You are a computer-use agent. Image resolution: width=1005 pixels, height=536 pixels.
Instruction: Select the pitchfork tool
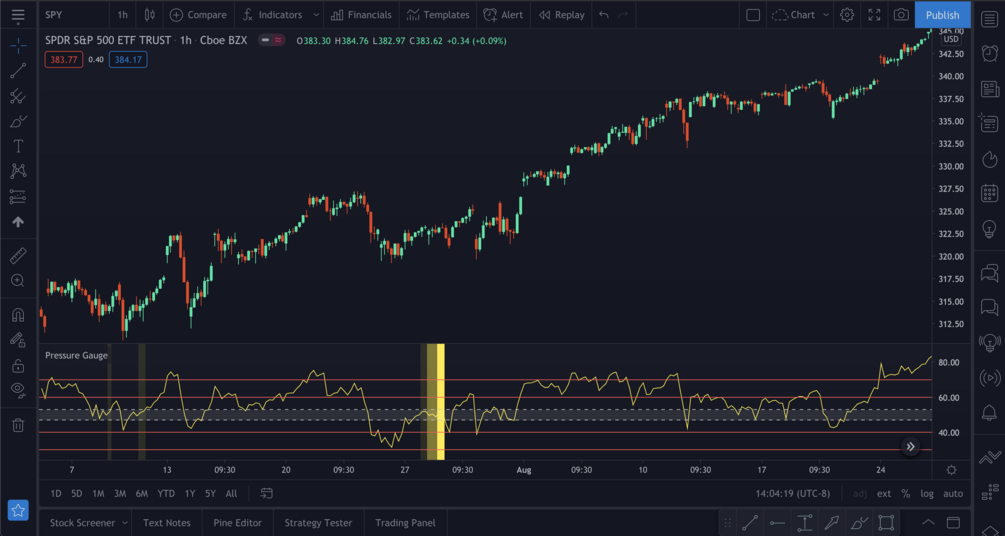pyautogui.click(x=18, y=96)
